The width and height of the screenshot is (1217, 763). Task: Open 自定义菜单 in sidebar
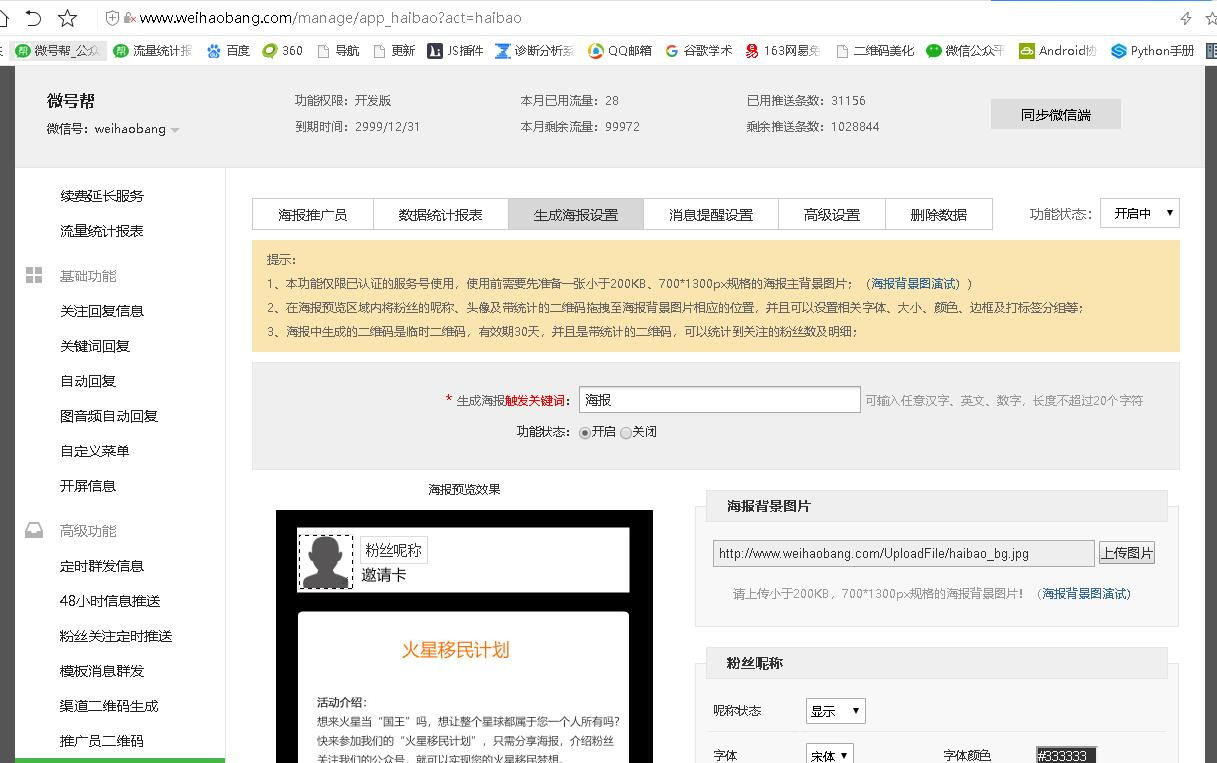(x=94, y=451)
